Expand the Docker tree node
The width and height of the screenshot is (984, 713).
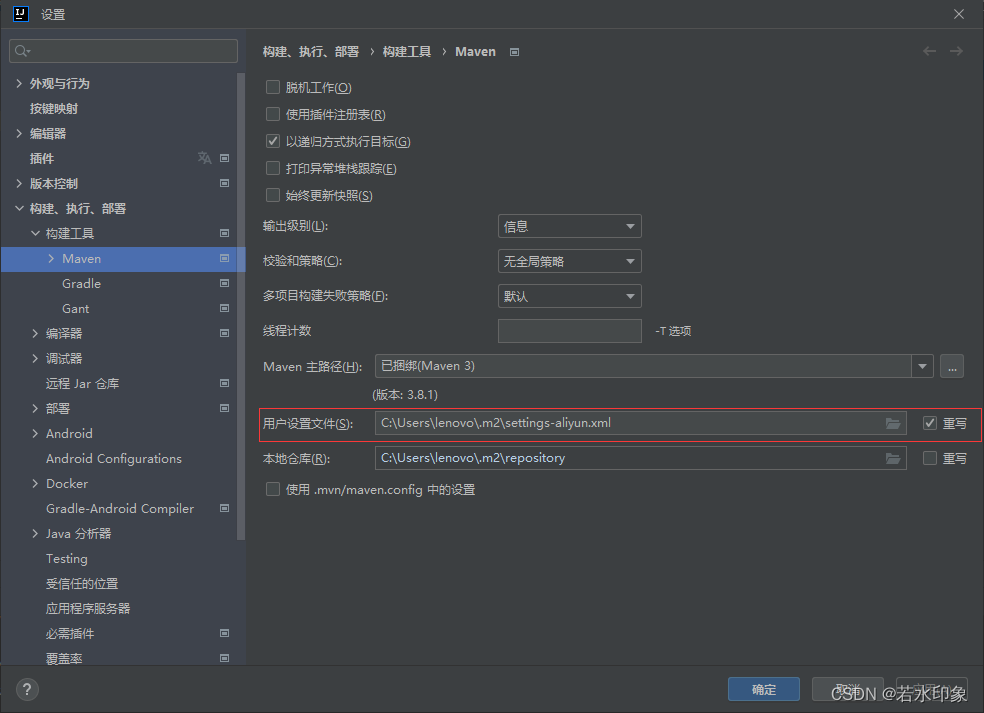(x=35, y=483)
